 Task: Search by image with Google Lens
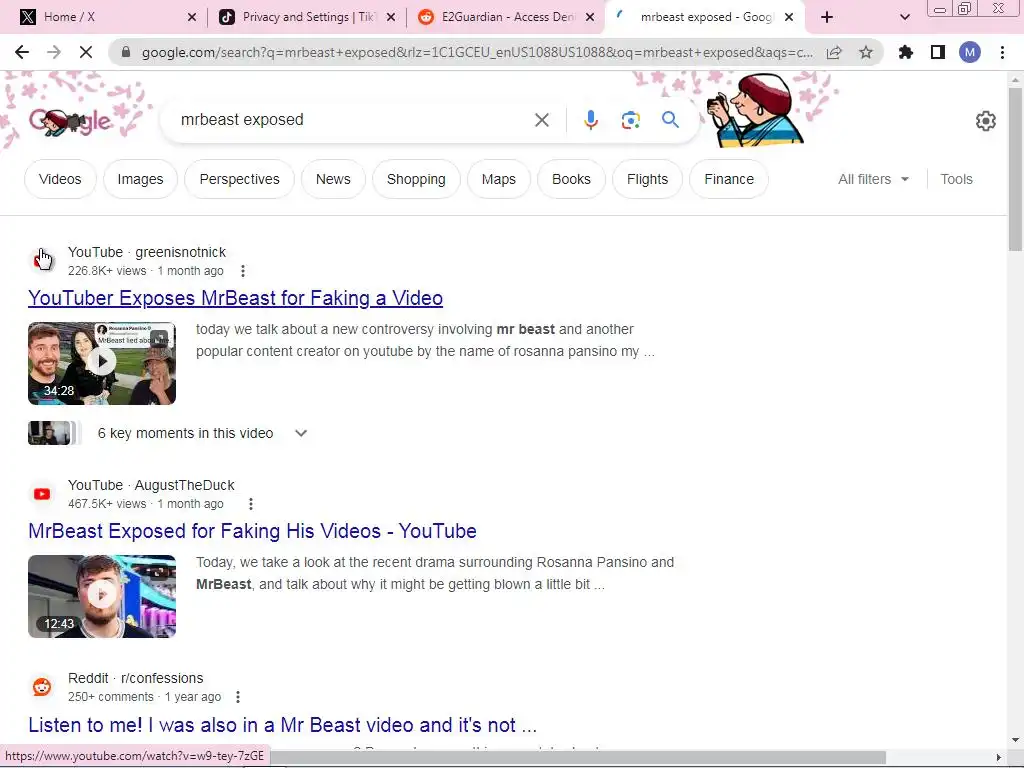(x=630, y=120)
